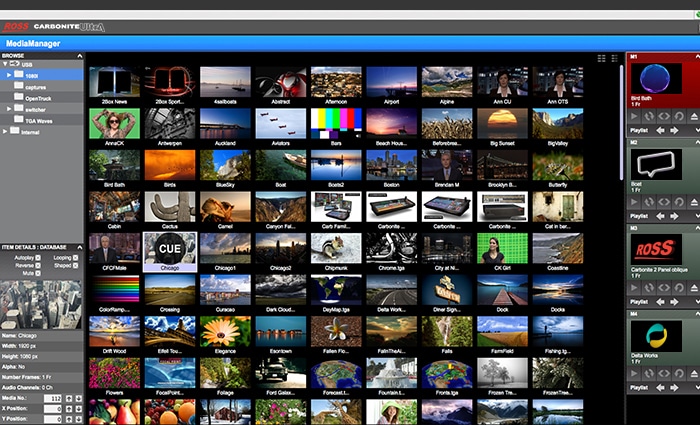Click the Media No. input field
The height and width of the screenshot is (425, 700).
[53, 398]
